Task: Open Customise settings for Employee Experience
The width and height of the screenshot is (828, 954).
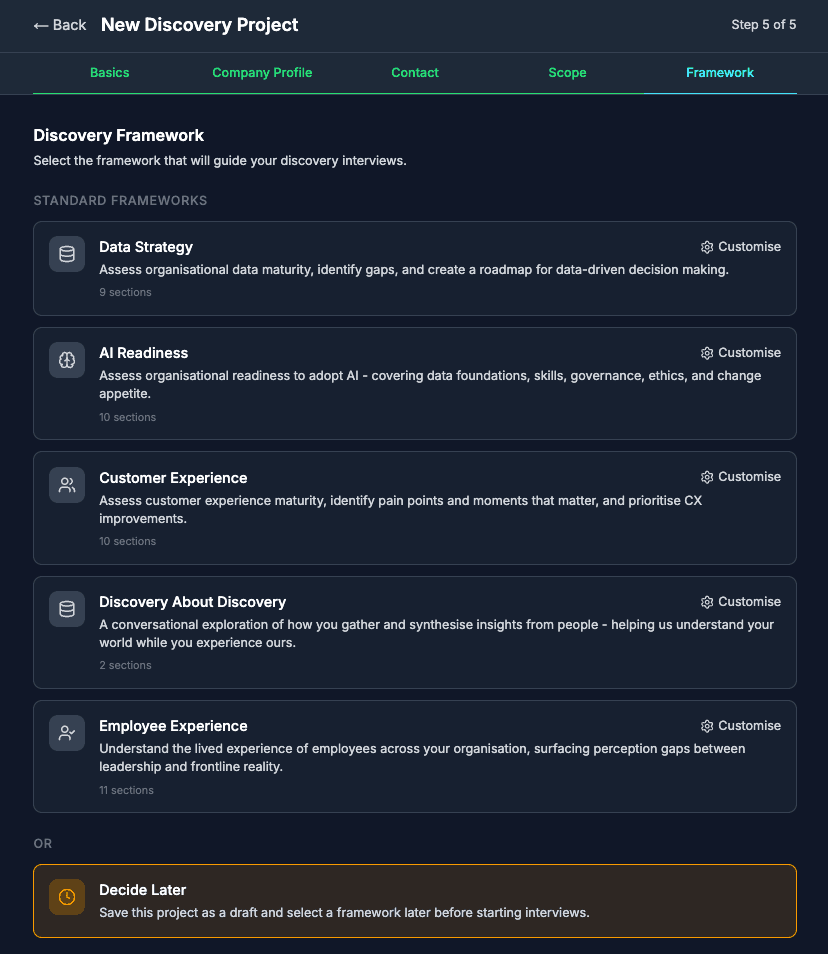Action: 741,725
